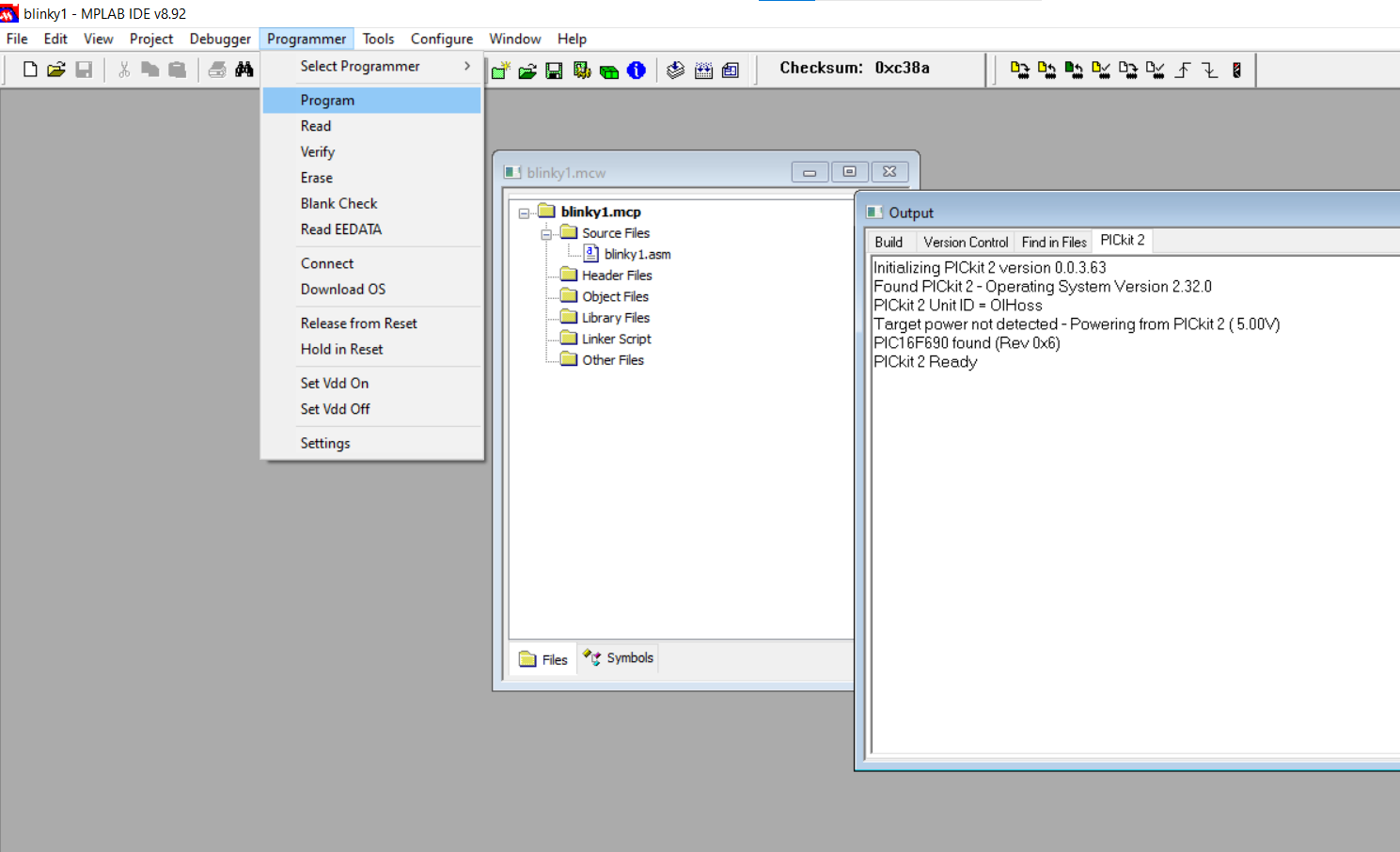Expand the Select Programmer submenu
The width and height of the screenshot is (1400, 852).
372,66
